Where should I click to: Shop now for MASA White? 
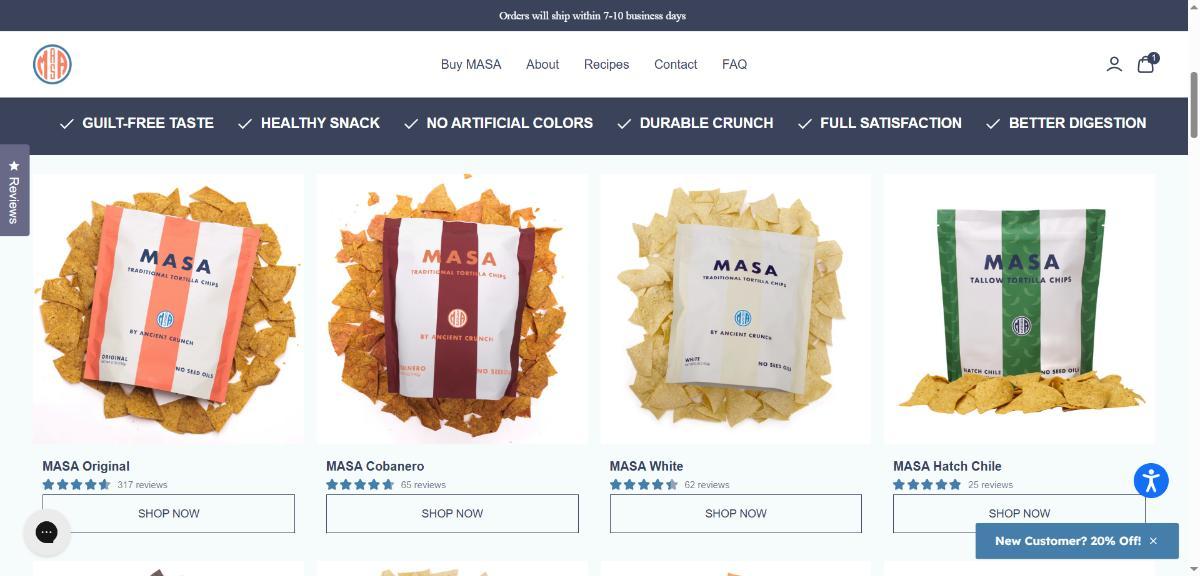tap(736, 513)
